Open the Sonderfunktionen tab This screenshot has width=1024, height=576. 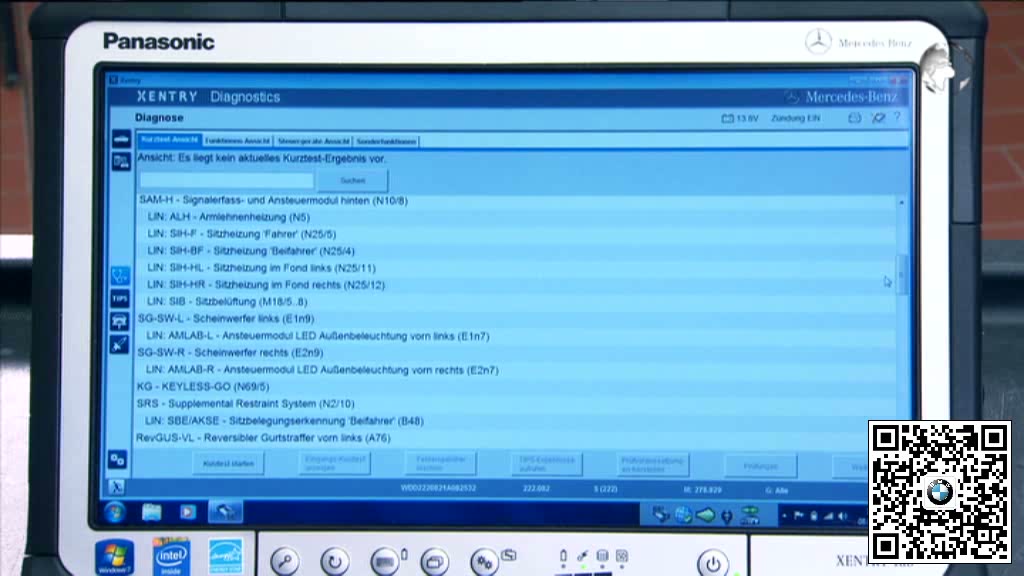tap(386, 141)
